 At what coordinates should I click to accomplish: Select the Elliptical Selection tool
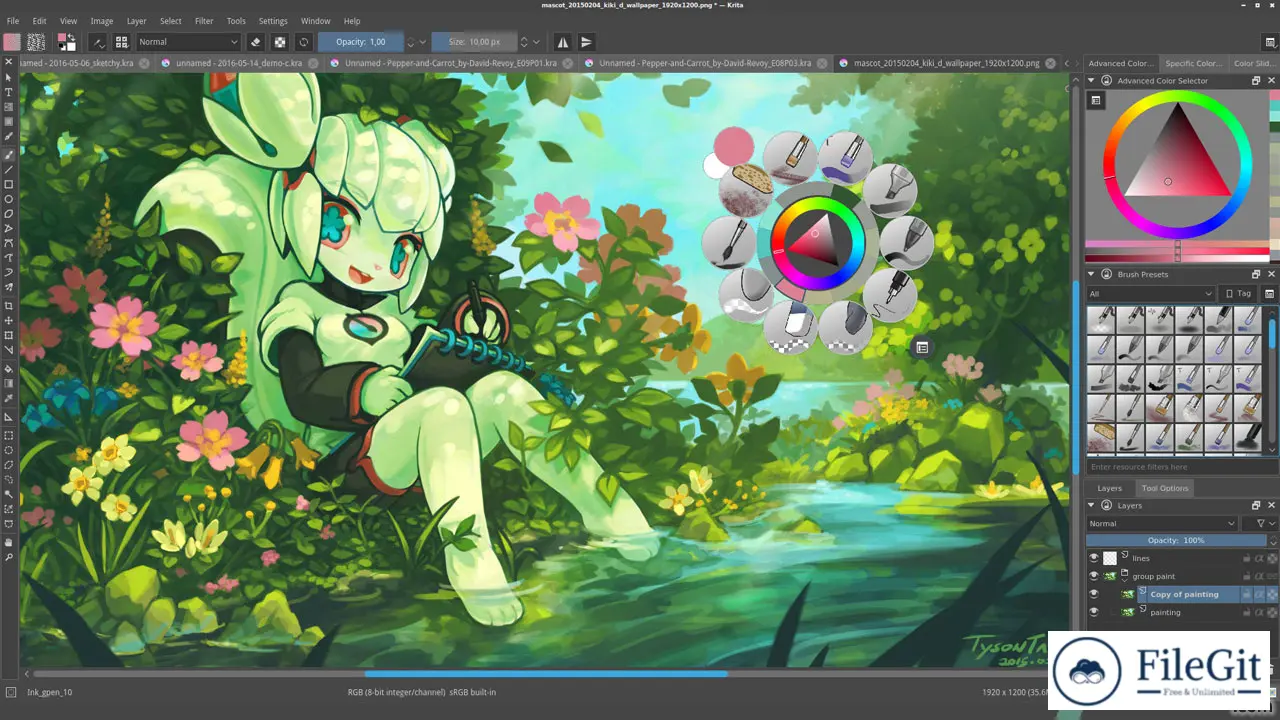point(9,450)
